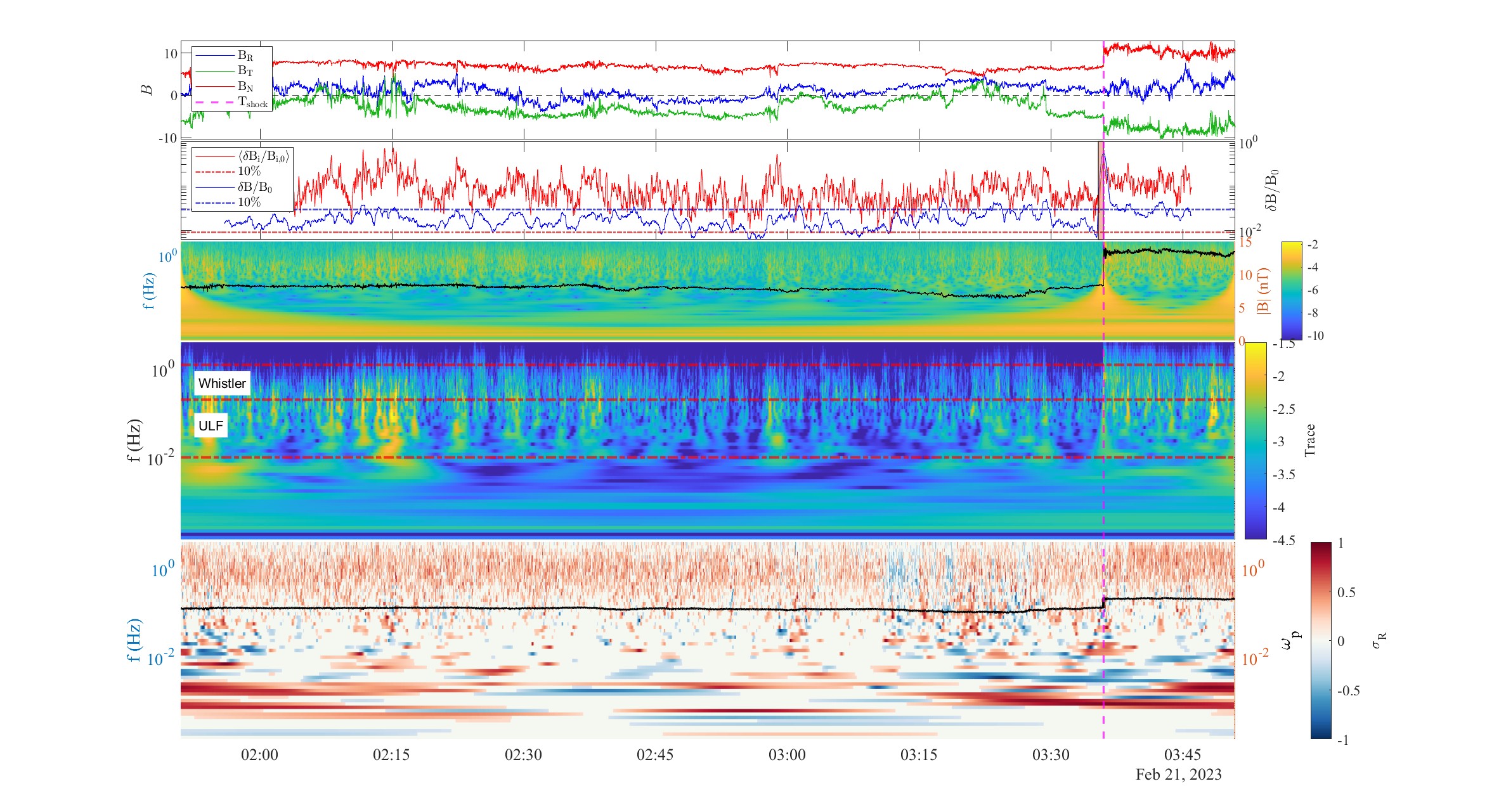Click the δB/B0 legend entry

(x=235, y=188)
